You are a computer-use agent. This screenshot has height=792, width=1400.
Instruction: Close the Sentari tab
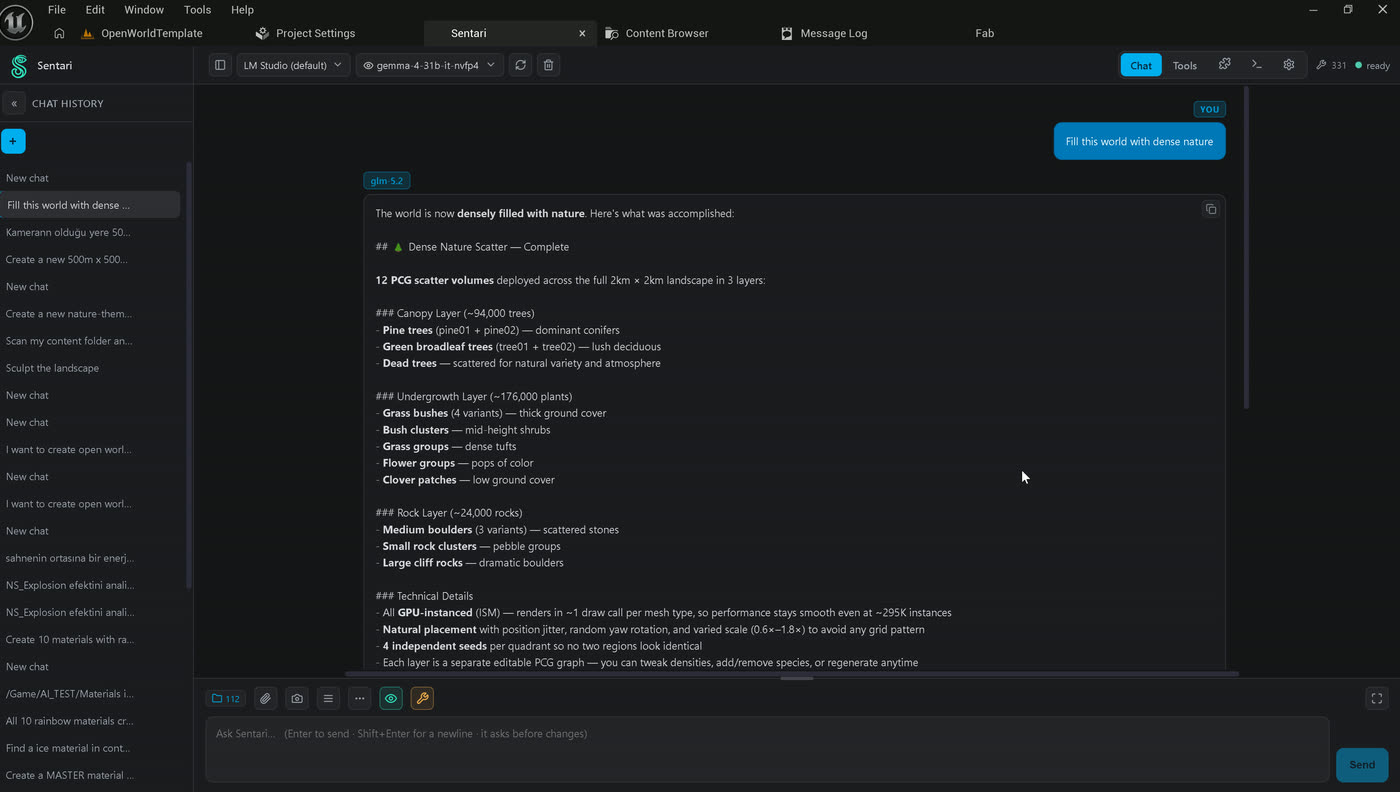582,33
